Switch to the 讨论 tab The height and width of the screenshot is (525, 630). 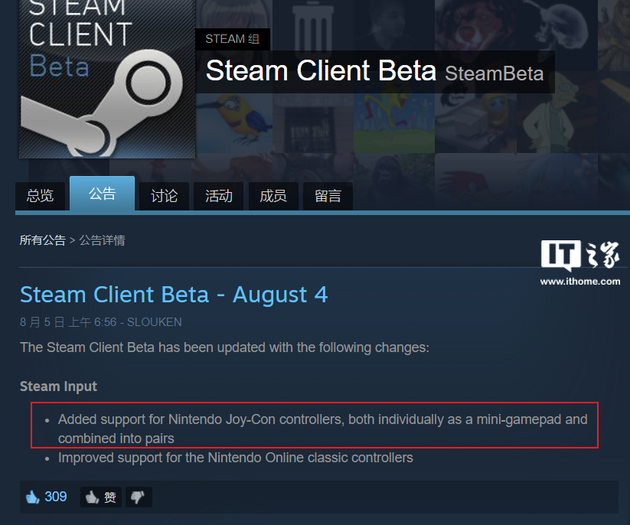(164, 196)
